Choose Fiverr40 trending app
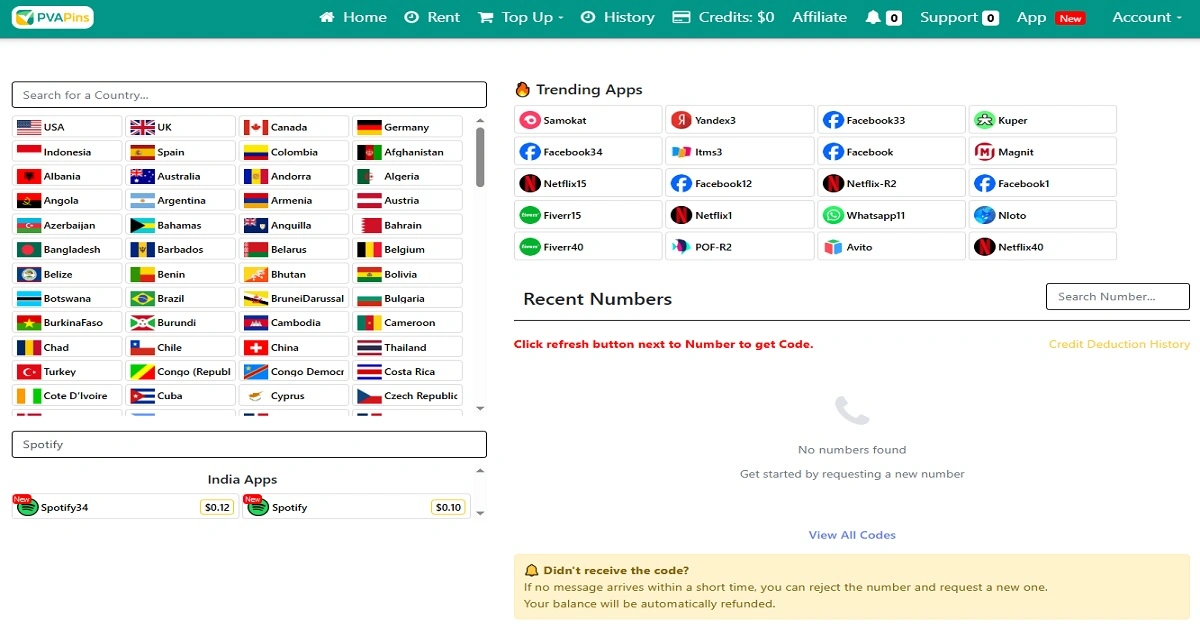 (588, 247)
